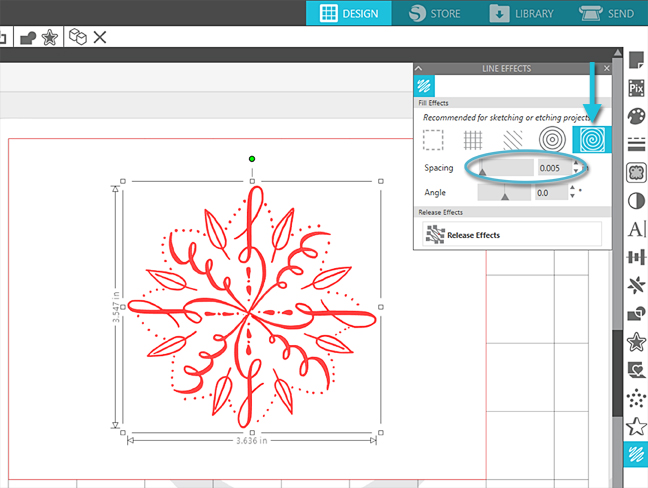
Task: Click the Spacing slider handle
Action: coord(482,172)
